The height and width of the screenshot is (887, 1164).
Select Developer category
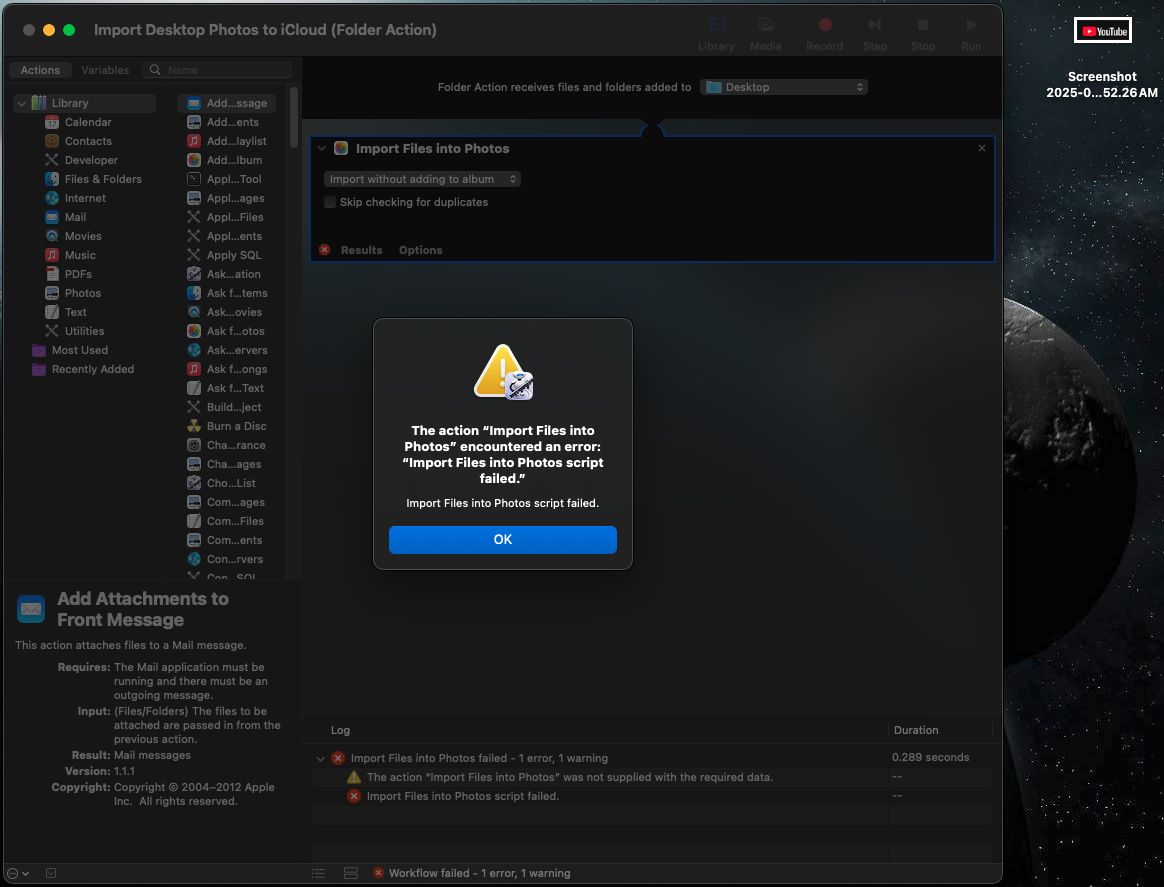point(91,160)
